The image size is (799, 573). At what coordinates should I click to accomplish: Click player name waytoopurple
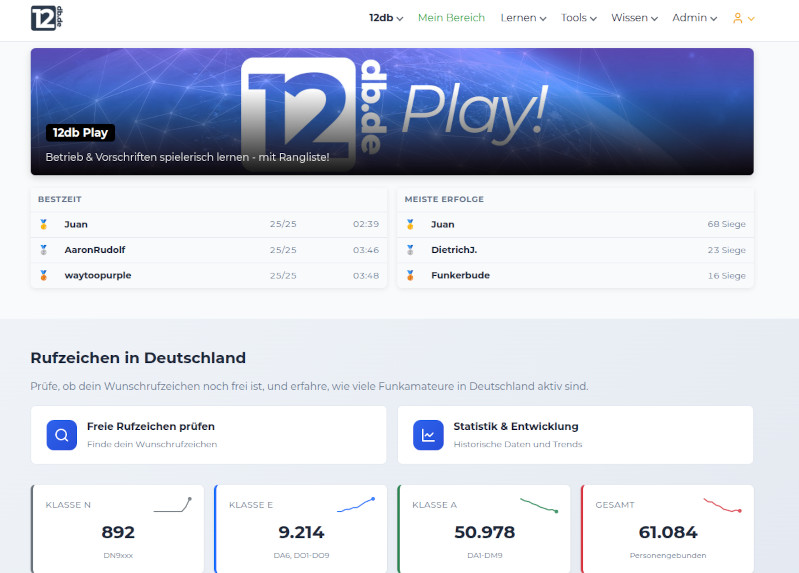[98, 275]
